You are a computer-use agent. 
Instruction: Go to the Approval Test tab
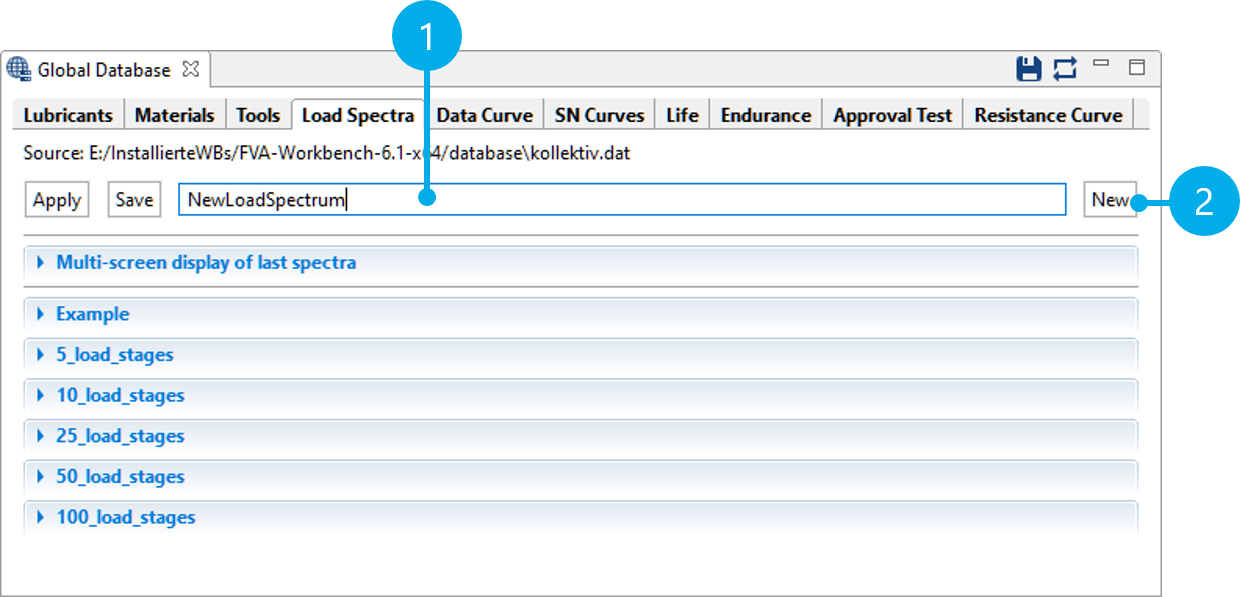tap(892, 115)
